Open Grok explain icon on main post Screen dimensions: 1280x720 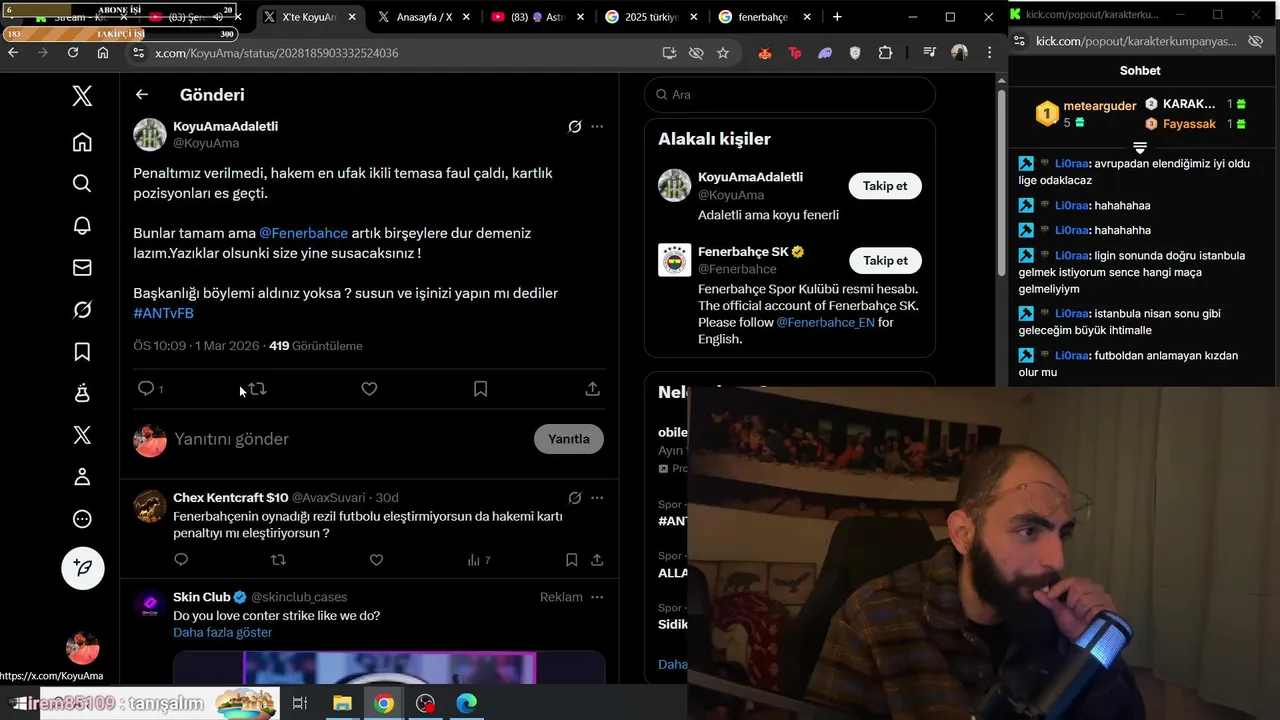575,127
